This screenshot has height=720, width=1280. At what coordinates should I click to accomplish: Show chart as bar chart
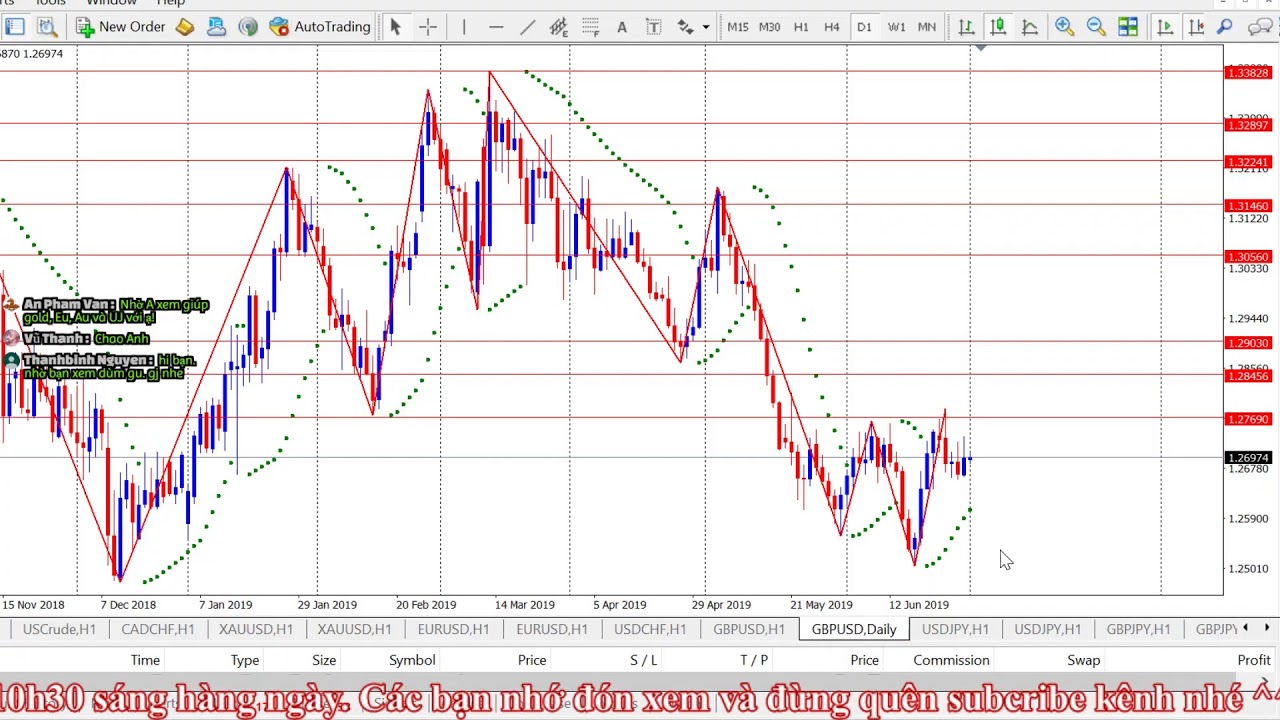click(x=966, y=27)
